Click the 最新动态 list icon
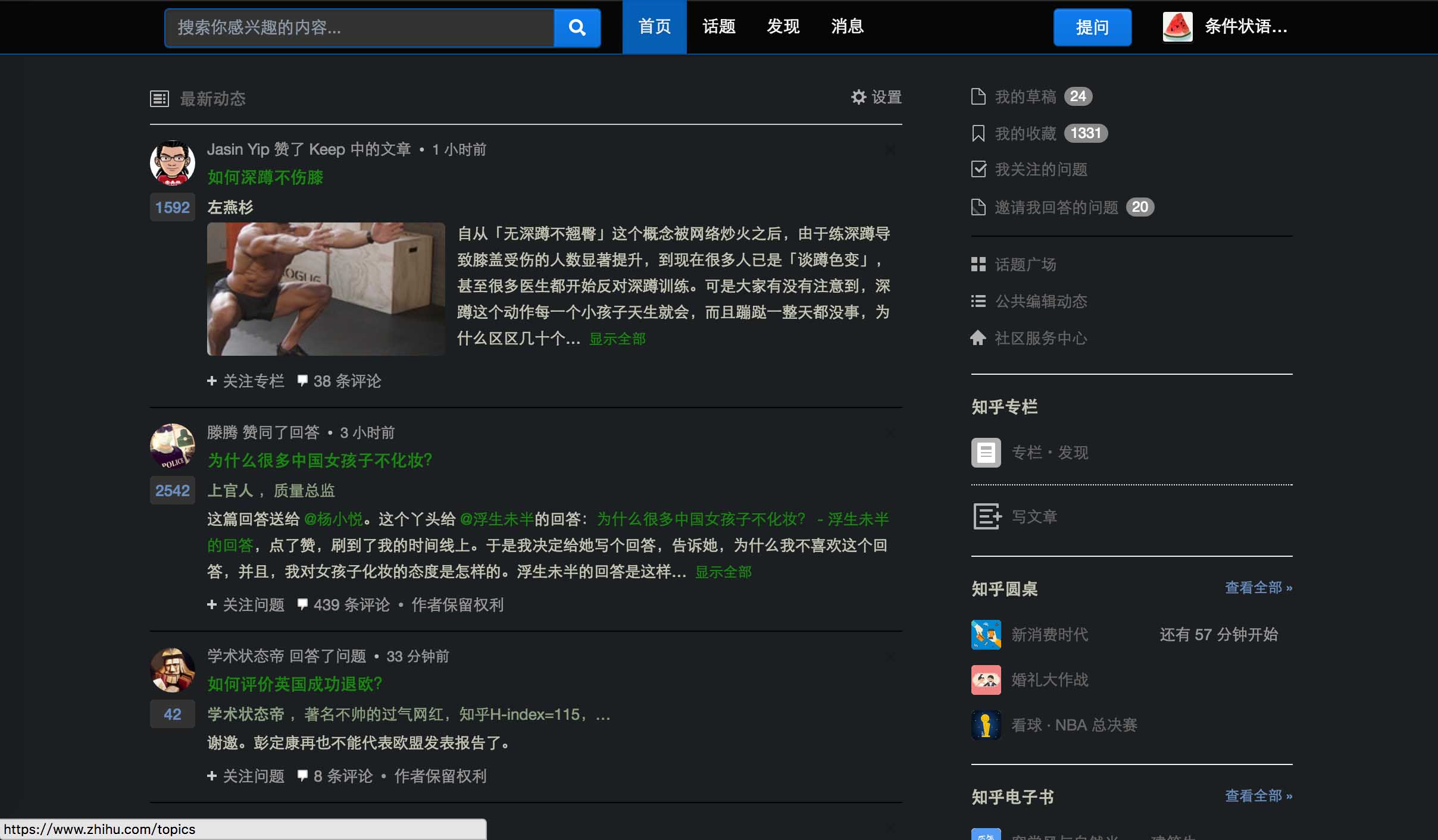Viewport: 1438px width, 840px height. (160, 99)
